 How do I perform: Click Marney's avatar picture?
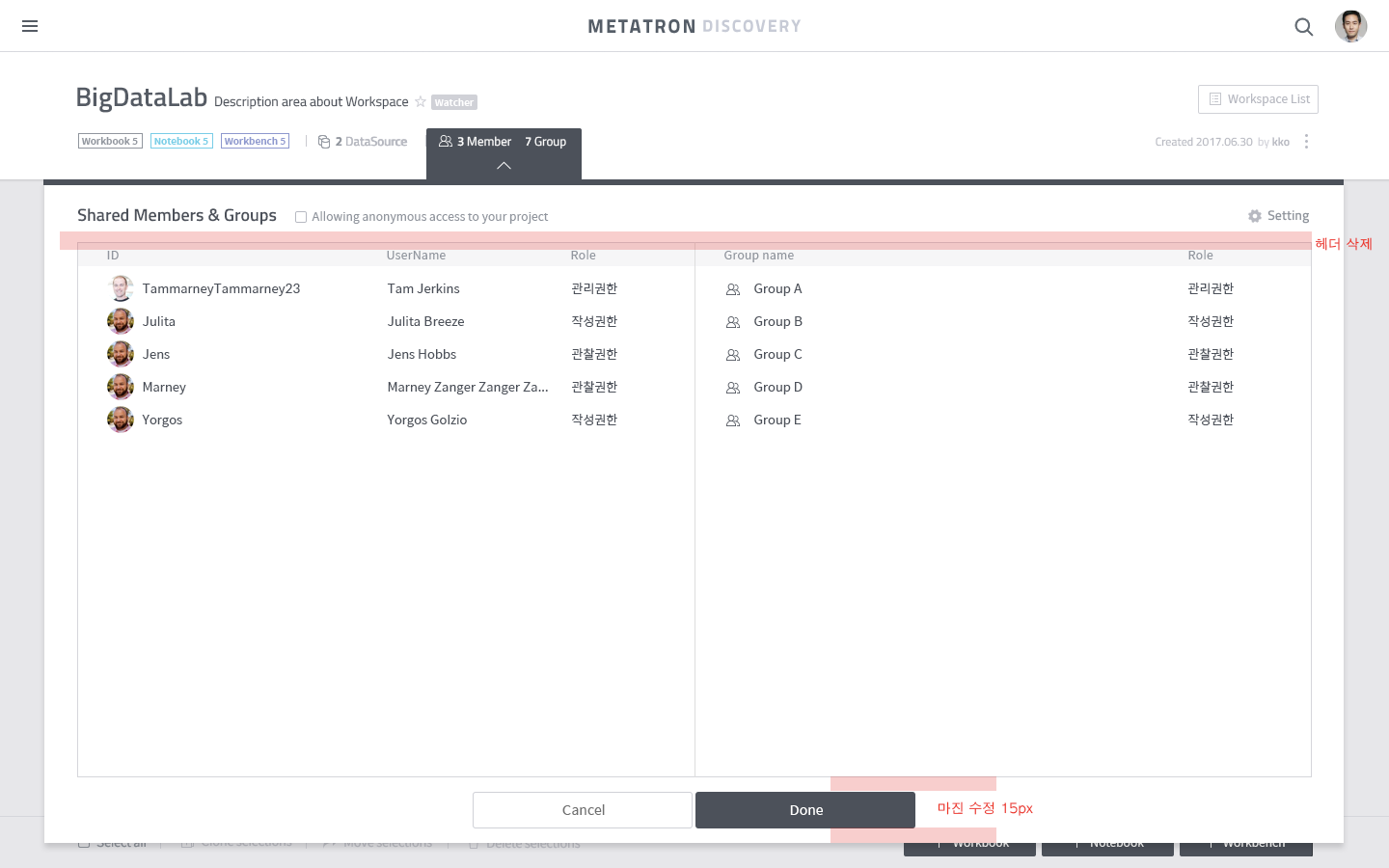(121, 387)
